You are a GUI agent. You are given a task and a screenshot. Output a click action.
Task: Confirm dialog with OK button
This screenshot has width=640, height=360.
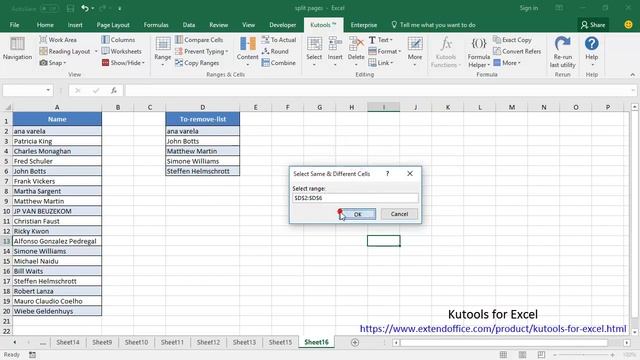tap(358, 214)
